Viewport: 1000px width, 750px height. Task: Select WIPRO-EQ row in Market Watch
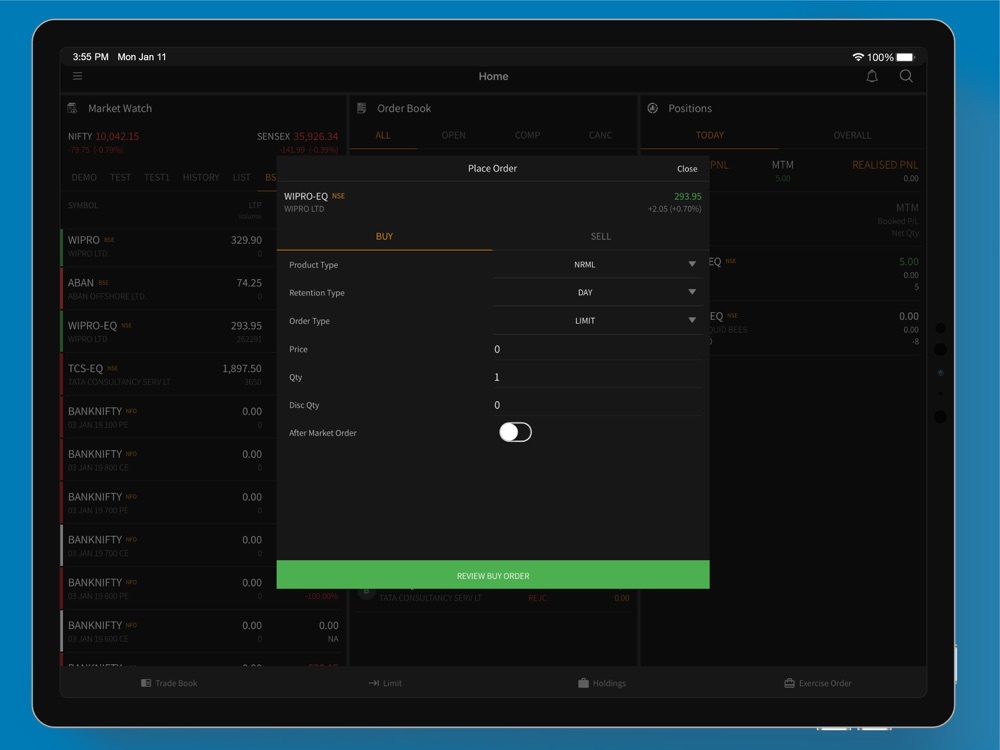pos(168,331)
